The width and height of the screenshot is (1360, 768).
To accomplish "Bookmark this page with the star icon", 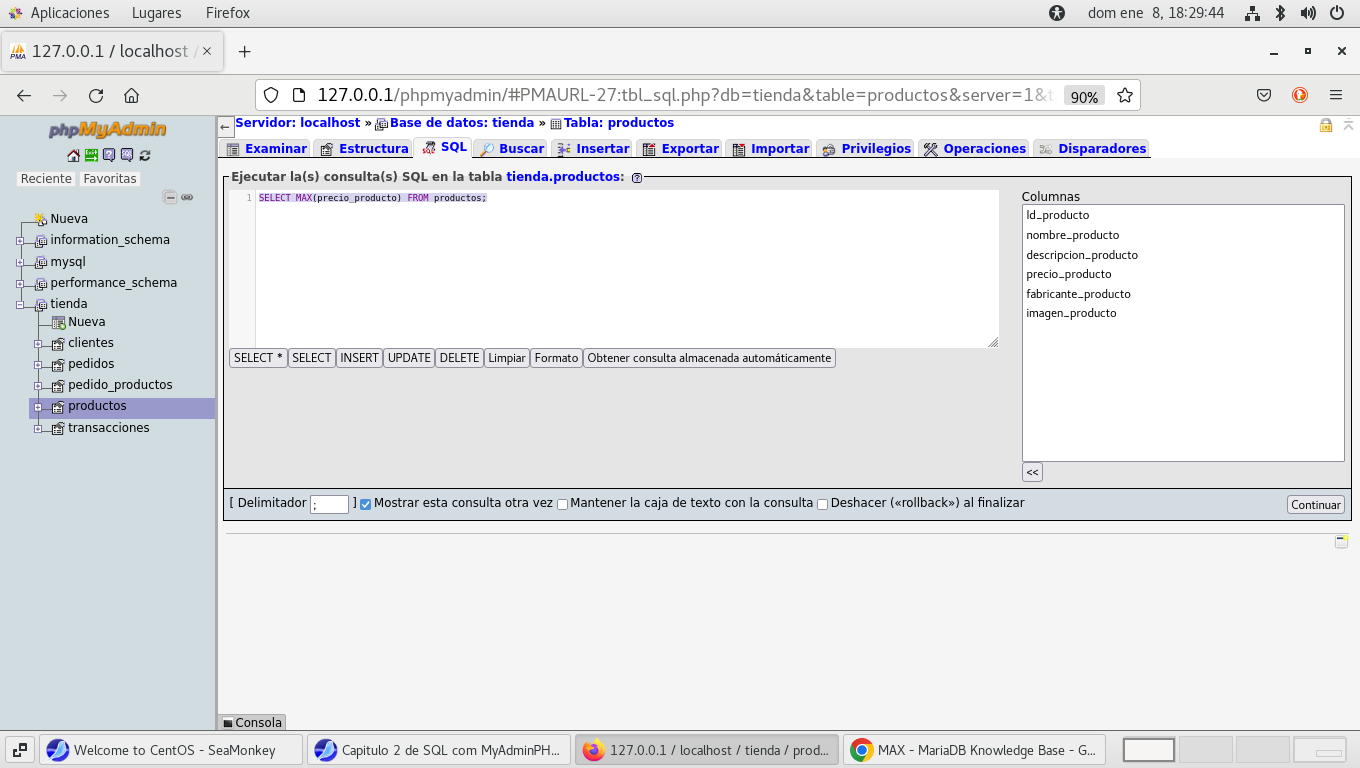I will click(x=1125, y=96).
